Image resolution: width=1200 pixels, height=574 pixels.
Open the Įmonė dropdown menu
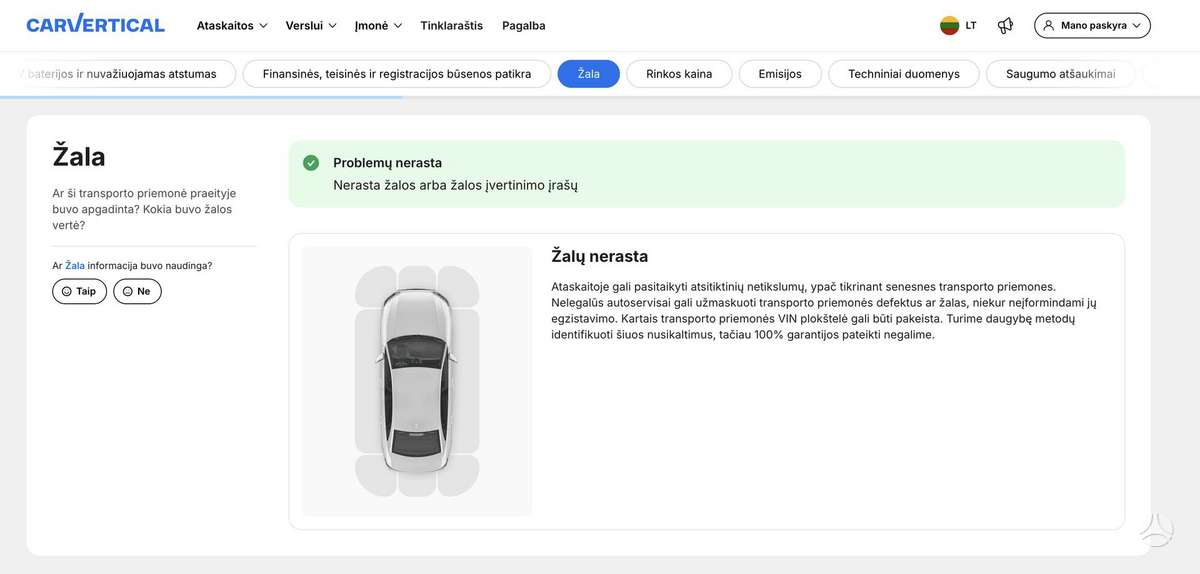tap(378, 26)
